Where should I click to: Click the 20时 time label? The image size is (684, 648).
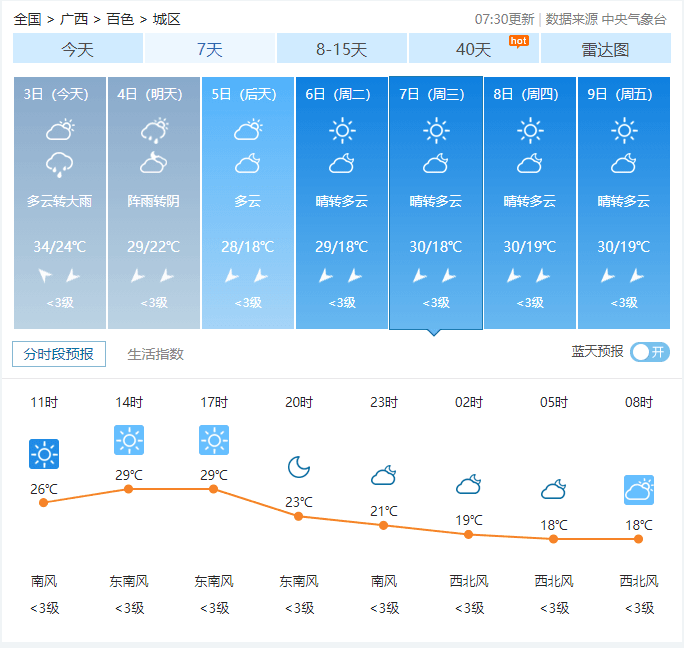click(x=299, y=402)
